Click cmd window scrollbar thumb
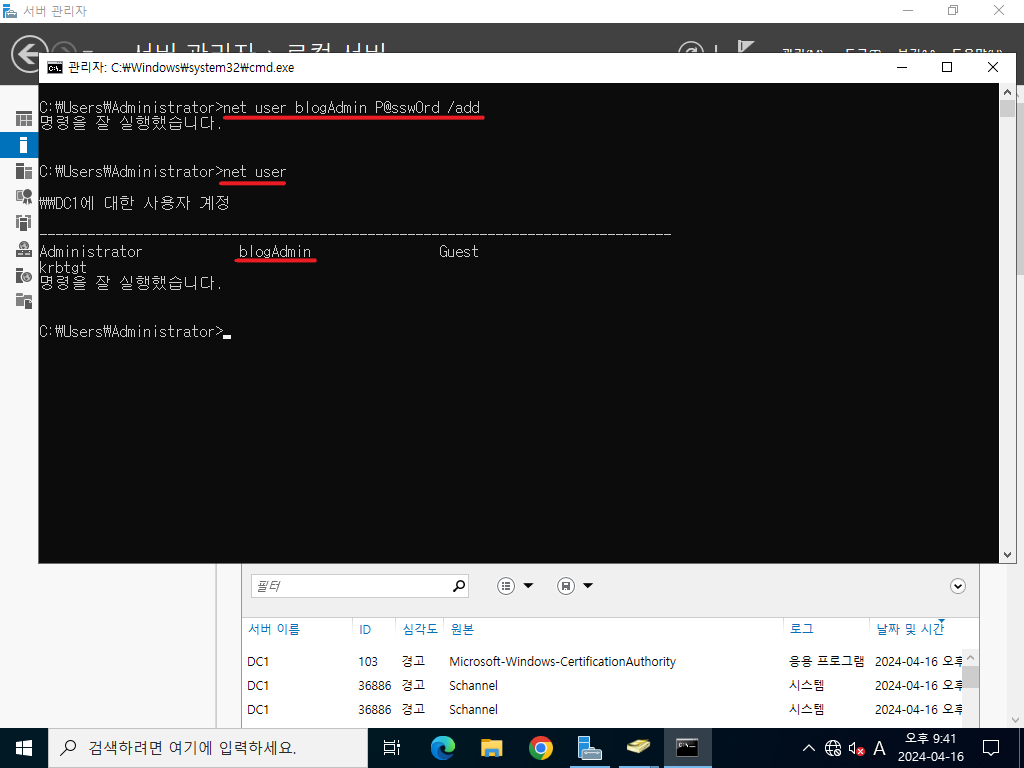The height and width of the screenshot is (768, 1024). click(x=1007, y=108)
